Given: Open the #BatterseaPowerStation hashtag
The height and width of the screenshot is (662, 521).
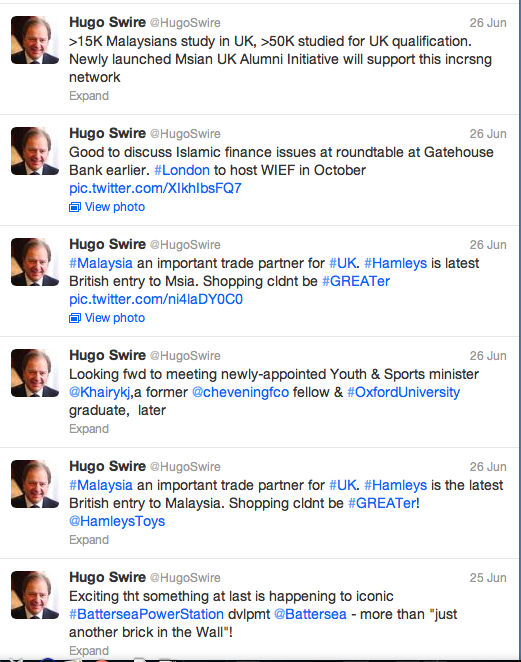Looking at the screenshot, I should (x=147, y=614).
